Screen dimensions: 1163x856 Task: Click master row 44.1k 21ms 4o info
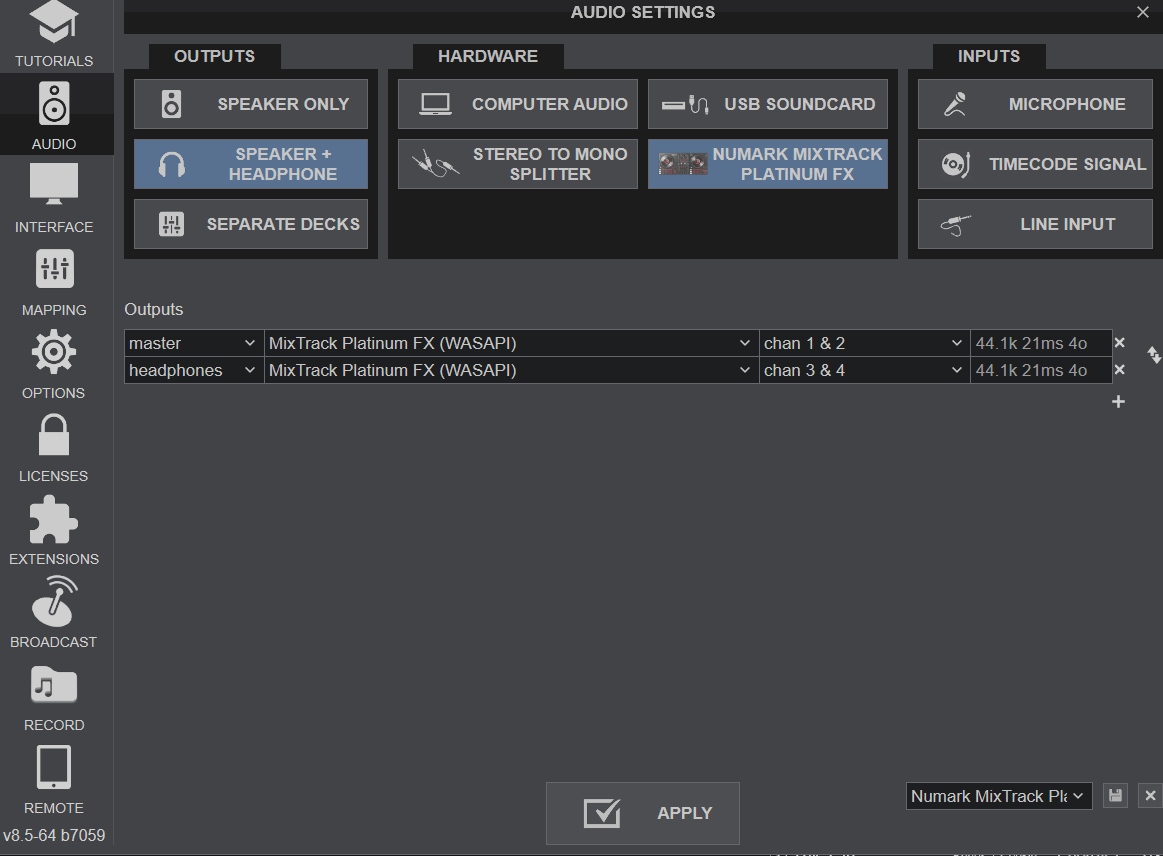(x=1041, y=343)
